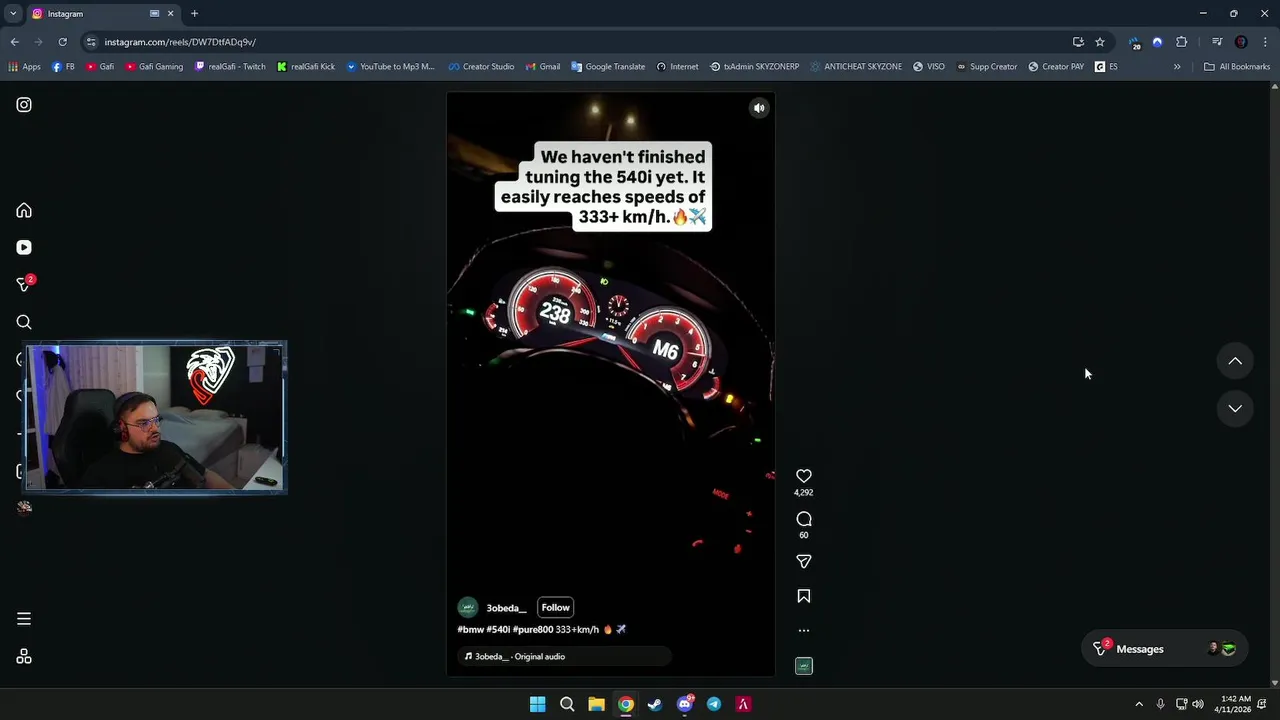The image size is (1280, 720).
Task: Follow the 3obeda__ account
Action: click(x=555, y=607)
